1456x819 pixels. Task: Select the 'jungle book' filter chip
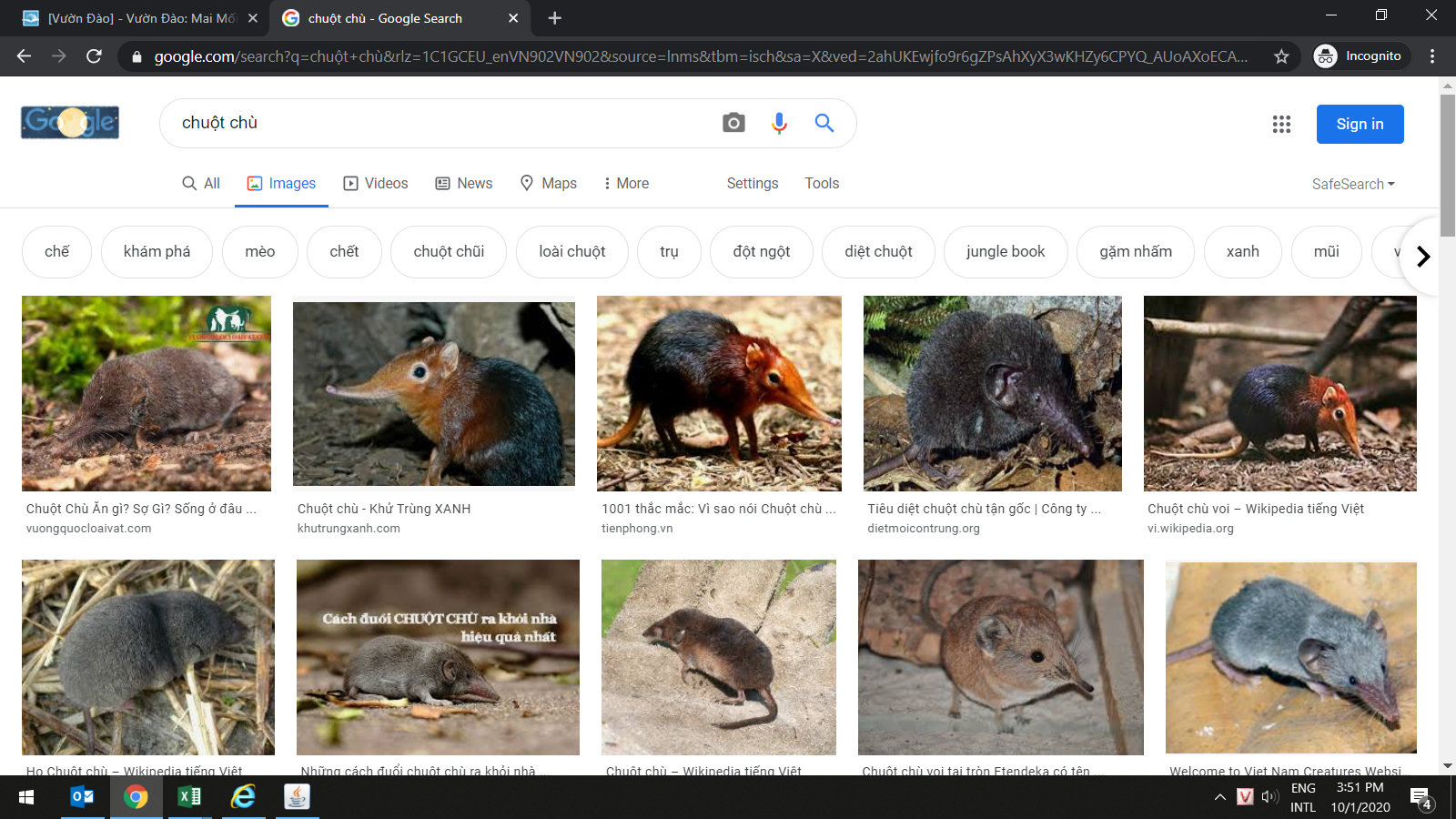[x=1006, y=251]
